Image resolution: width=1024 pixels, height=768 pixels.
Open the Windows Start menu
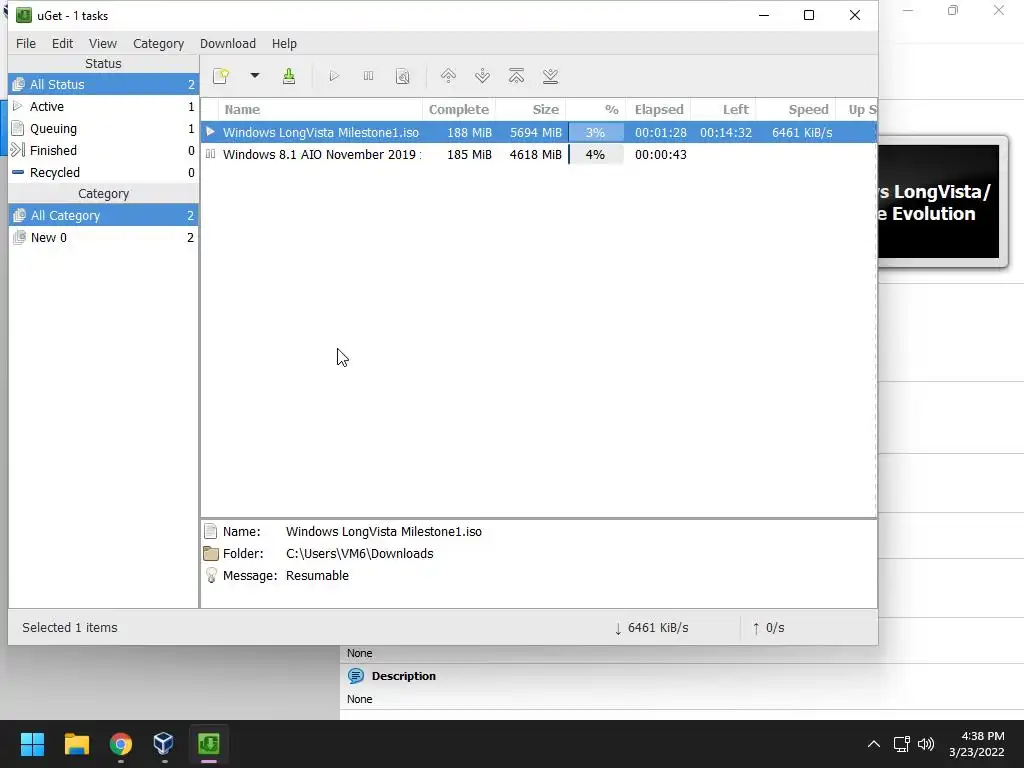pos(33,744)
